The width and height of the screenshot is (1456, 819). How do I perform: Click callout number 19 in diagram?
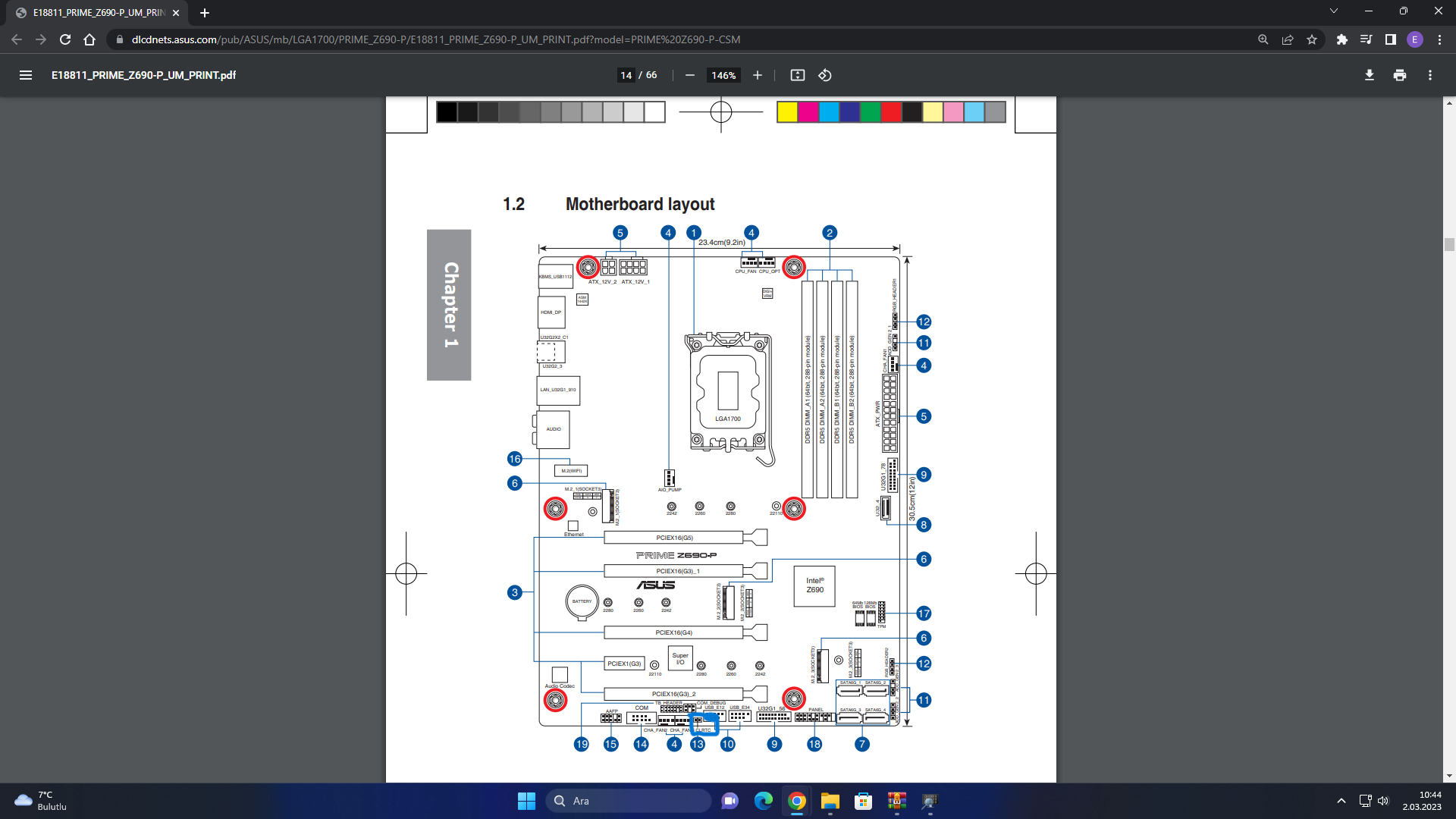582,744
